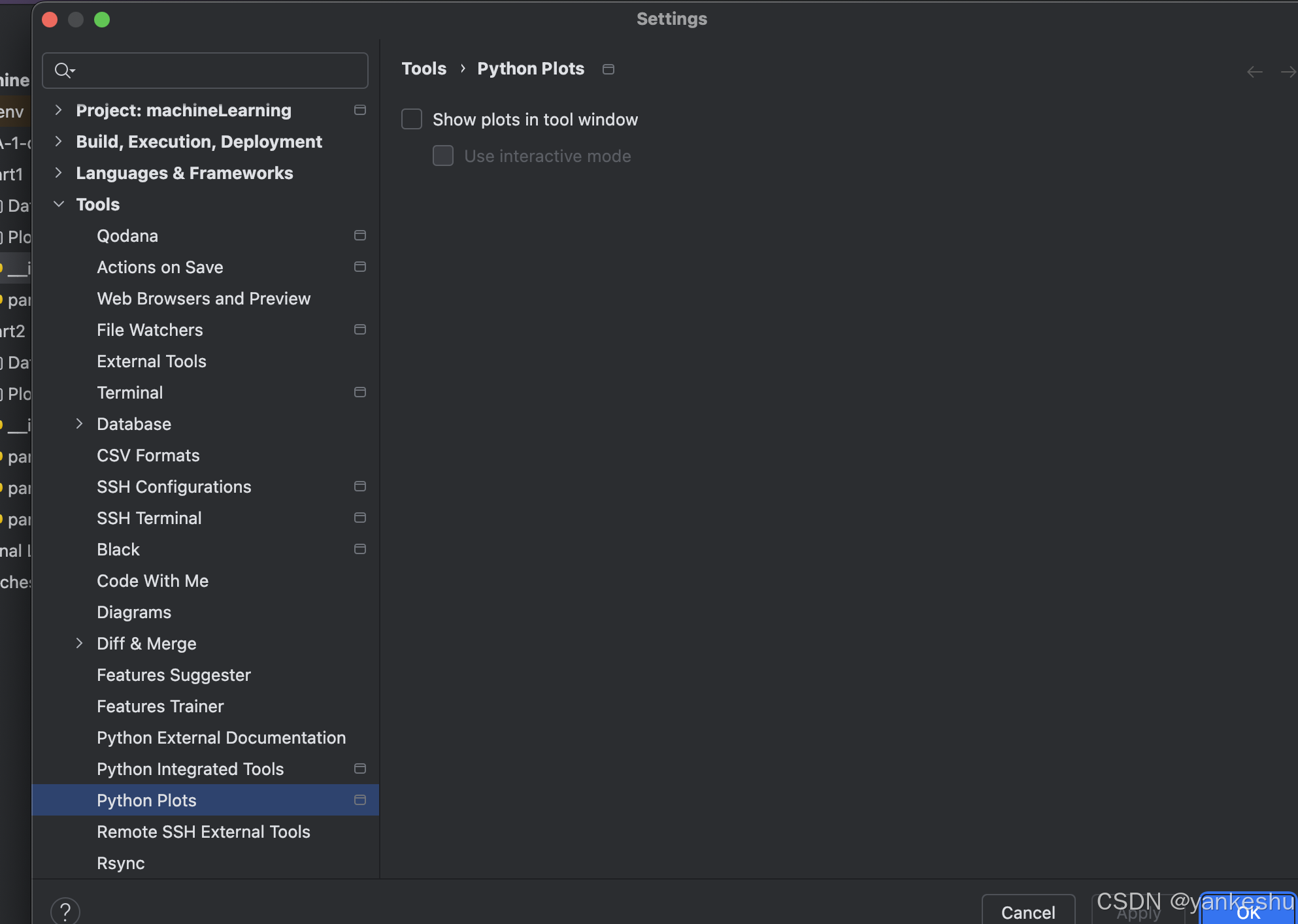Image resolution: width=1298 pixels, height=924 pixels.
Task: Click modified-settings icon next to Terminal
Action: coord(359,392)
